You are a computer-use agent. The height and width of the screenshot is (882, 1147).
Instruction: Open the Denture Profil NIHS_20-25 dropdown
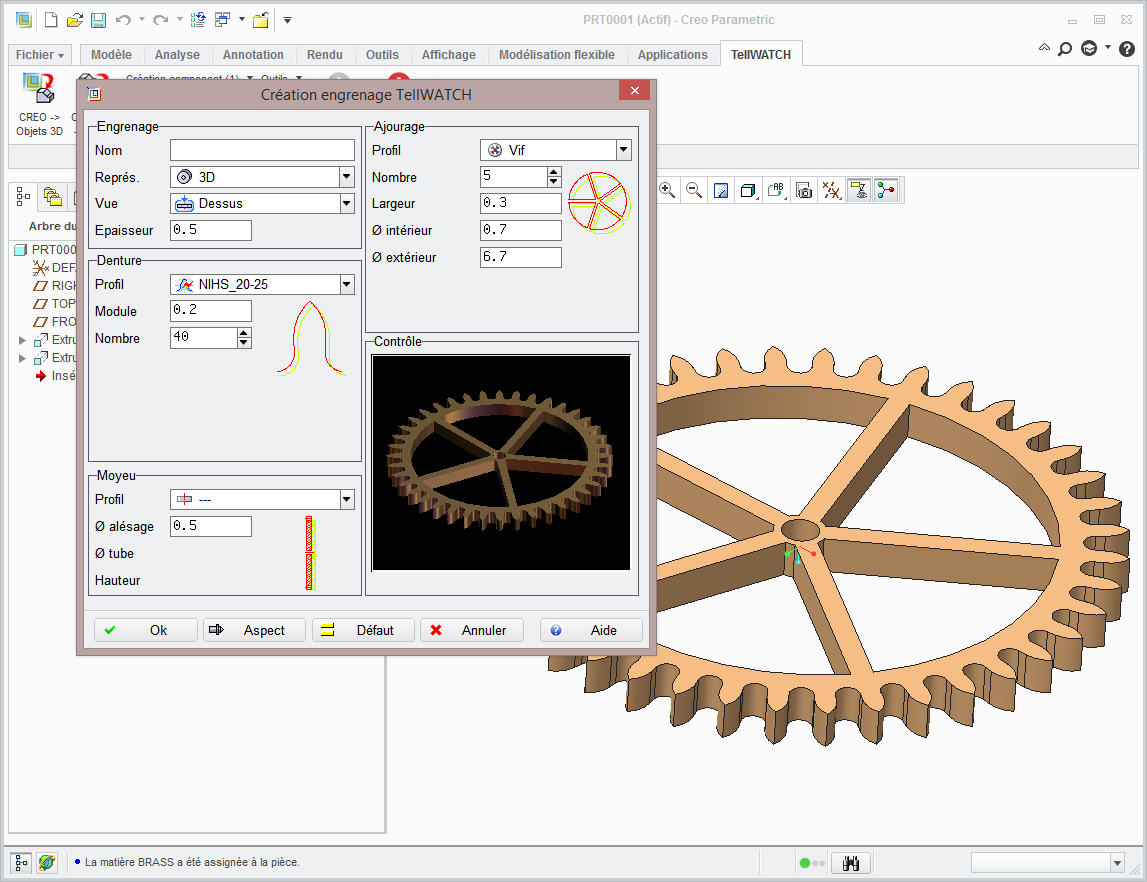pyautogui.click(x=346, y=285)
